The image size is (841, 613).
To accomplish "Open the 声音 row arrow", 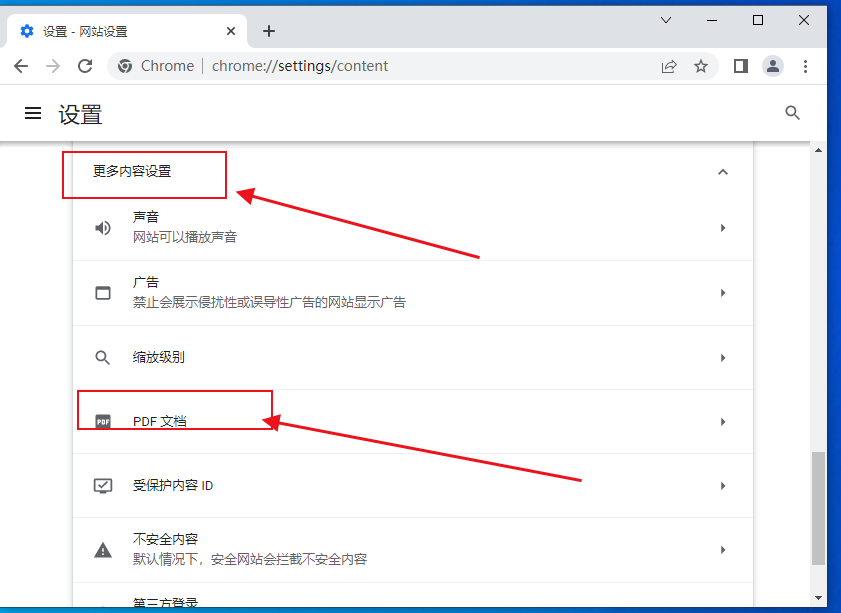I will (723, 228).
